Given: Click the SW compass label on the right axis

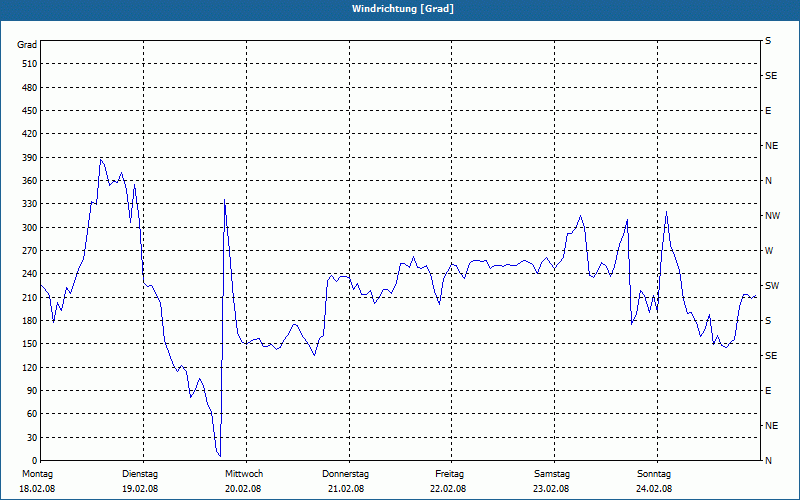Looking at the screenshot, I should pyautogui.click(x=772, y=286).
